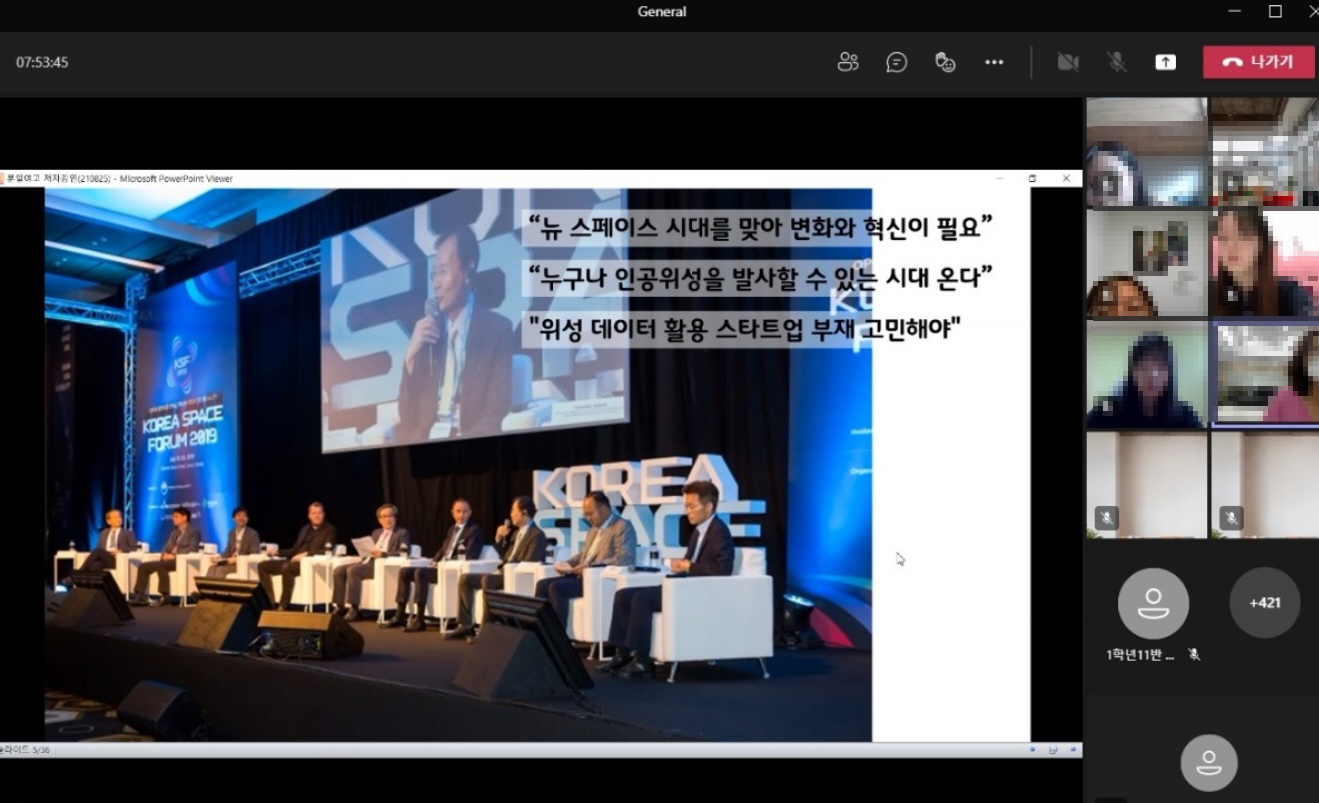
Task: Restore the shared PowerPoint Viewer window
Action: click(x=1033, y=178)
